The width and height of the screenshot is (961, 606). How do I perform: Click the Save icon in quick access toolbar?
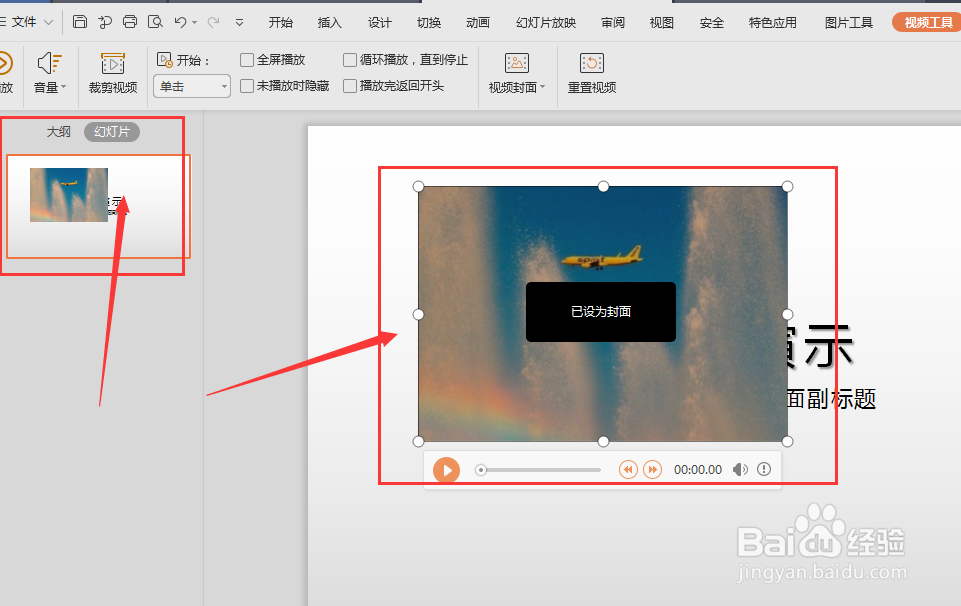click(x=80, y=20)
